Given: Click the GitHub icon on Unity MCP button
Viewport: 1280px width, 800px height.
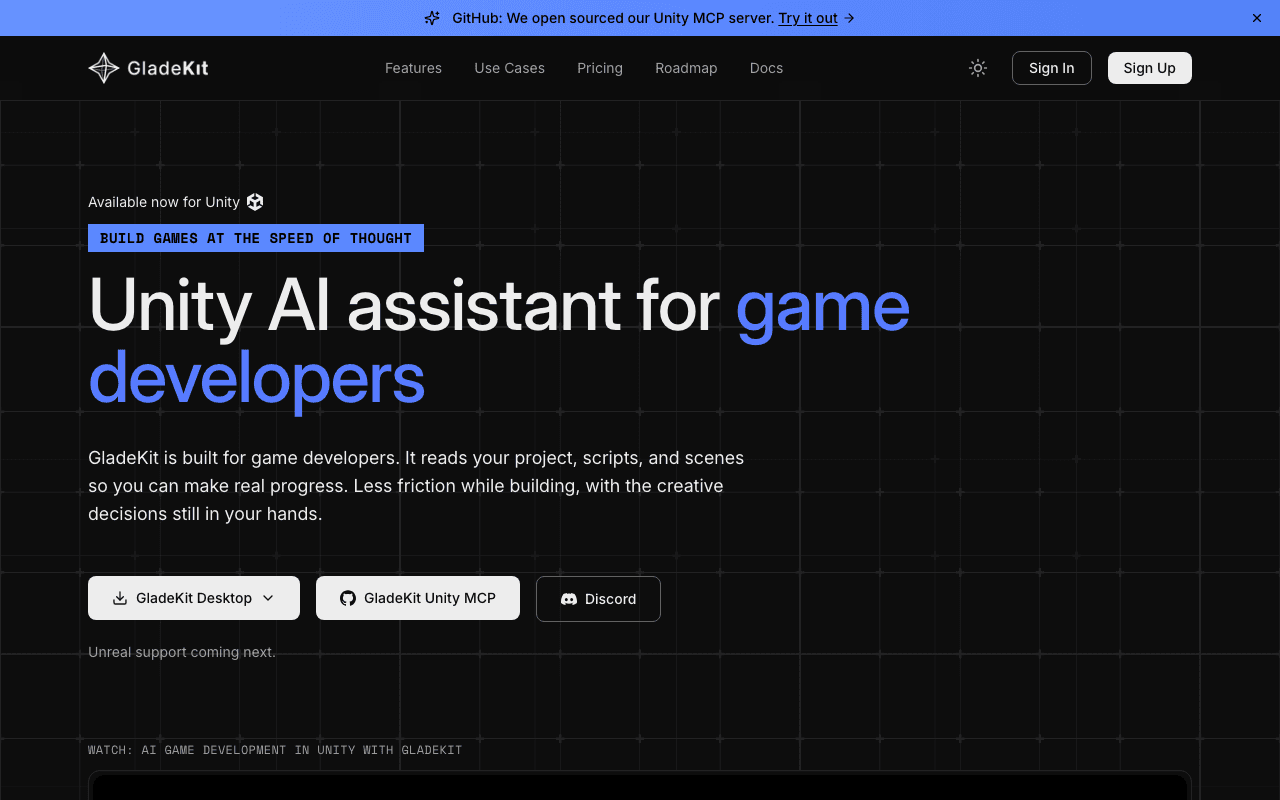Looking at the screenshot, I should pyautogui.click(x=348, y=598).
